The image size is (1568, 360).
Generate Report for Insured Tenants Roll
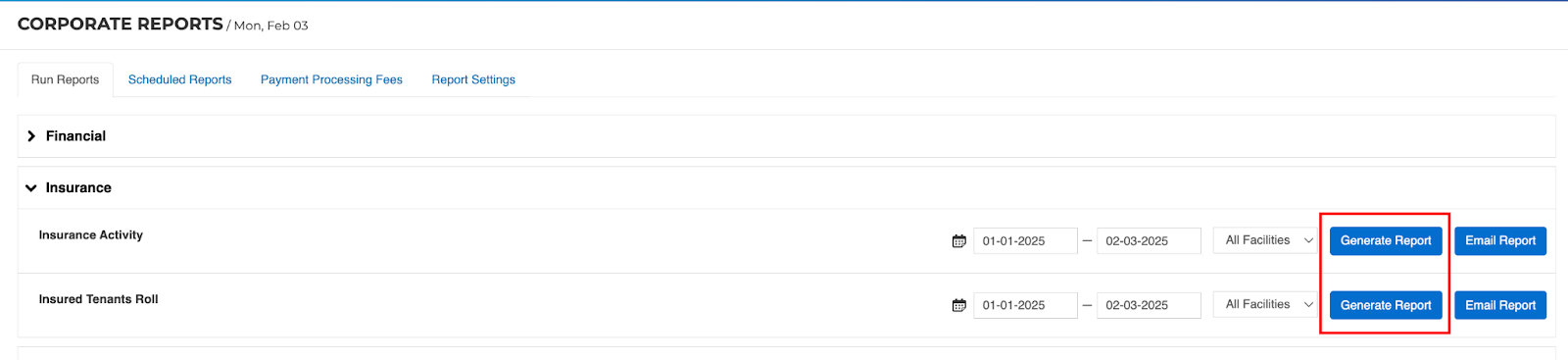[x=1386, y=305]
